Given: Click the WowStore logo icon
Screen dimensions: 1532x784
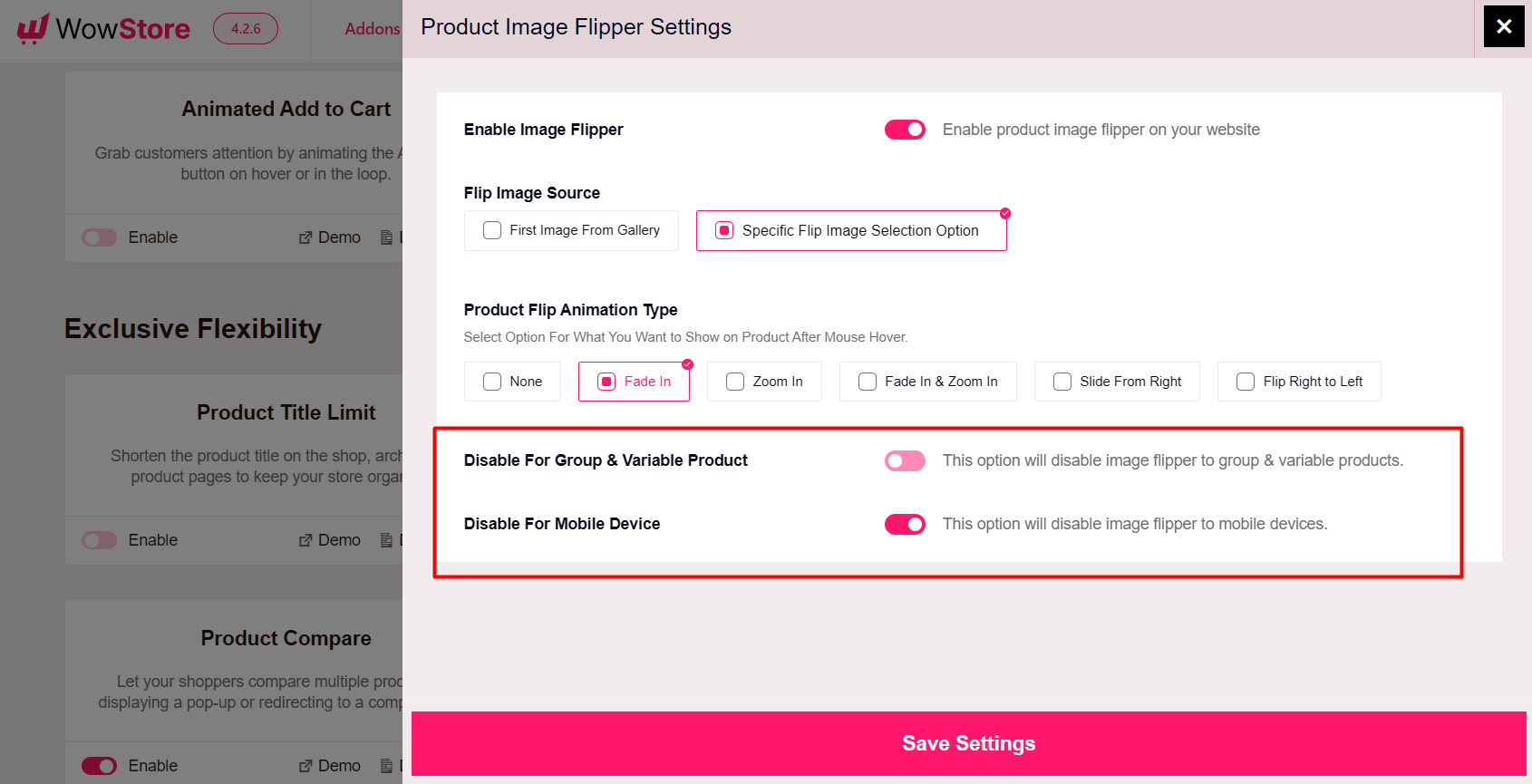Looking at the screenshot, I should [x=33, y=29].
